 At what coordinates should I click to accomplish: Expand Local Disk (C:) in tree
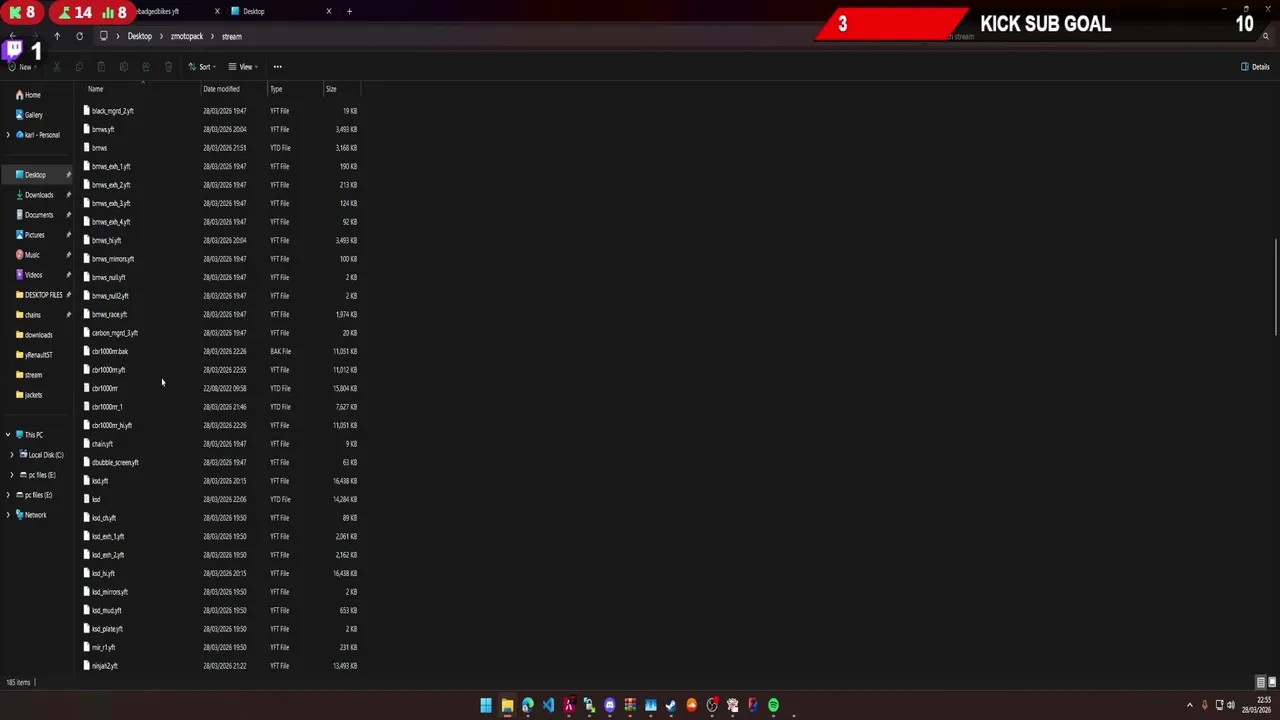click(11, 455)
